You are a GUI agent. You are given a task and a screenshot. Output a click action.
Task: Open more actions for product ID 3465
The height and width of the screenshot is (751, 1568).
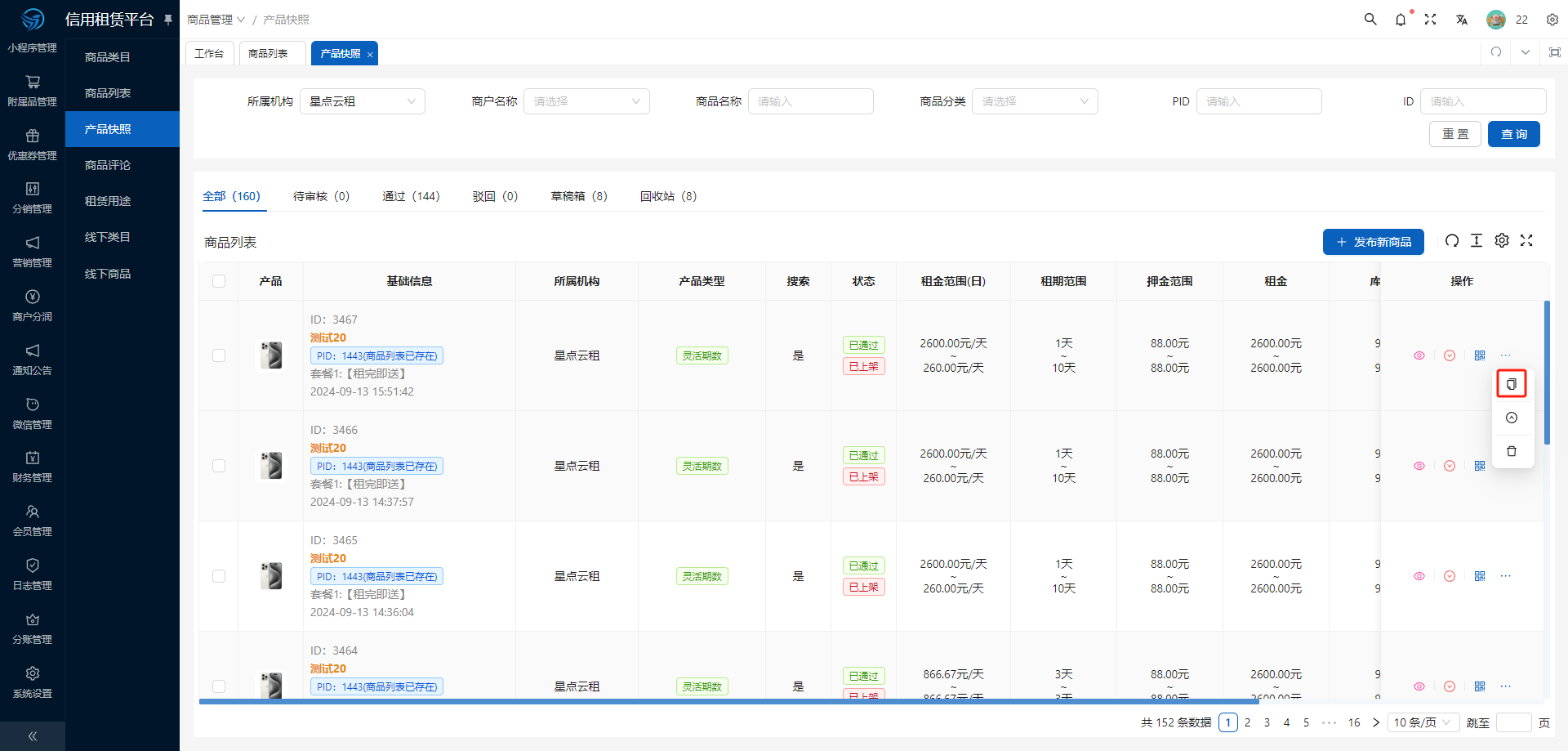tap(1506, 576)
